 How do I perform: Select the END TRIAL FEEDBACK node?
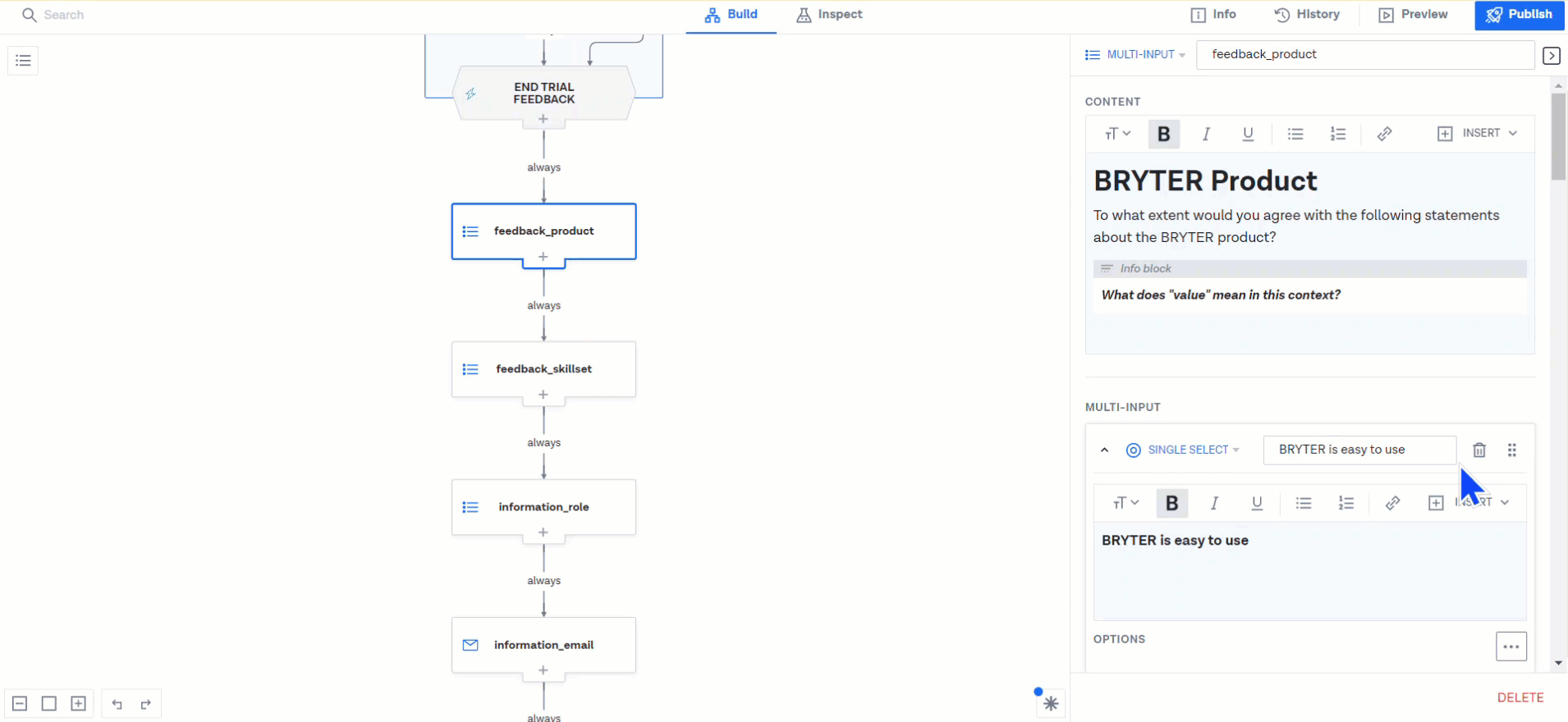pyautogui.click(x=543, y=94)
